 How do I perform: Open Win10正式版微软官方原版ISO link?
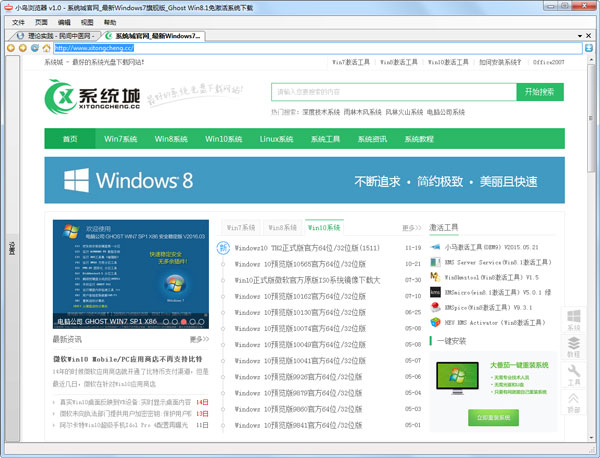[x=307, y=280]
